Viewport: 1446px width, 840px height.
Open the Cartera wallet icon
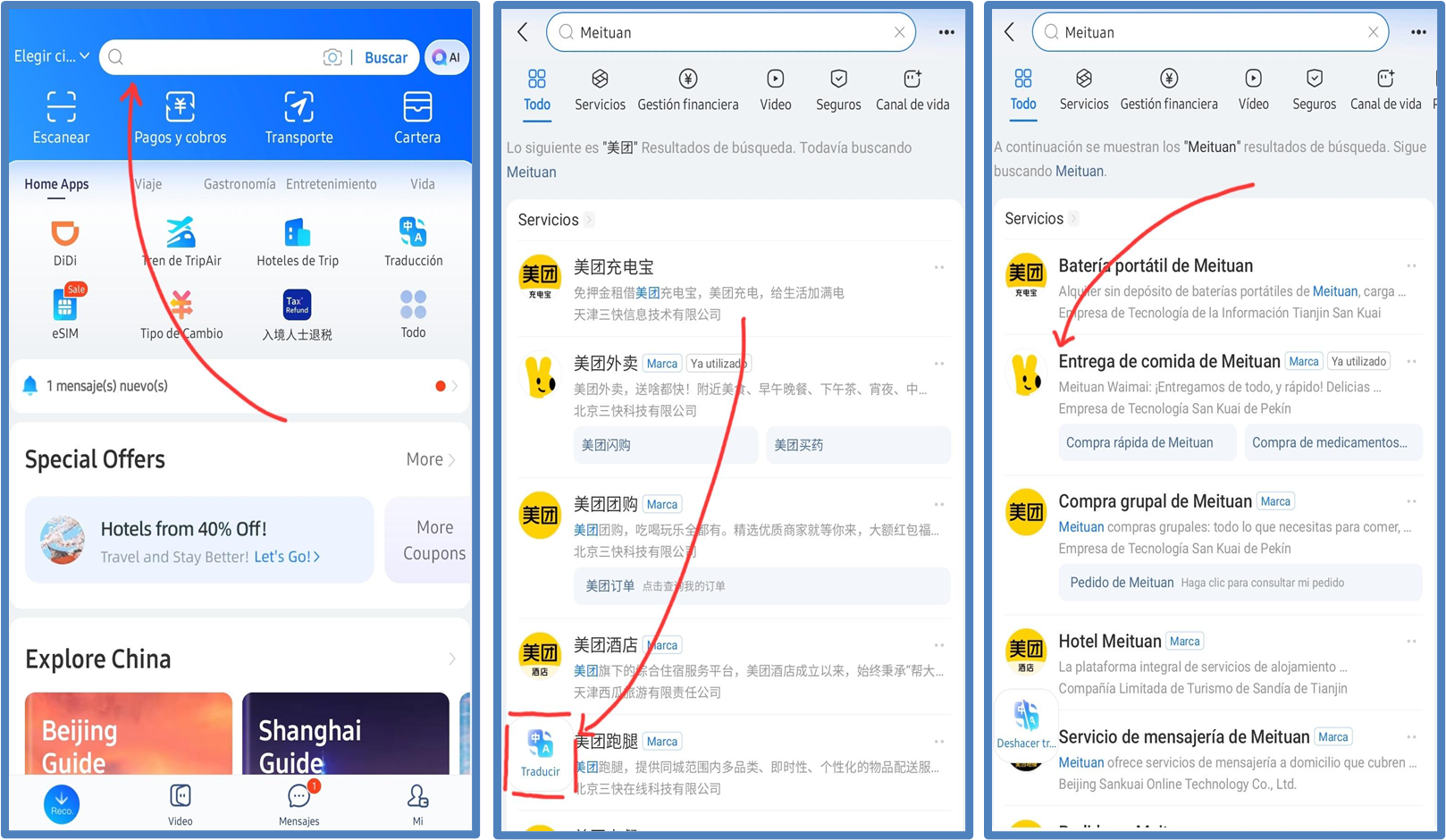coord(417,117)
